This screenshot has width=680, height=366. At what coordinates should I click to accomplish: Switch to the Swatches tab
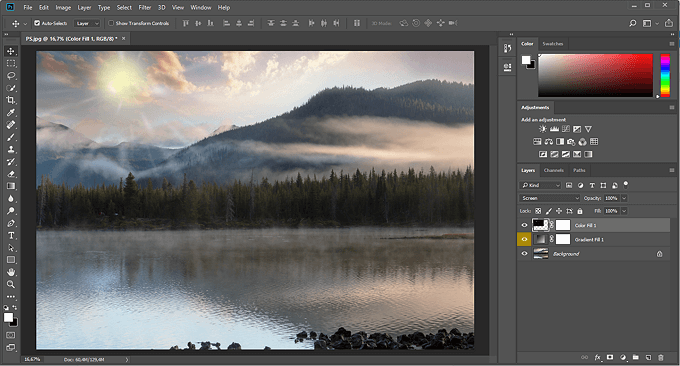(552, 44)
